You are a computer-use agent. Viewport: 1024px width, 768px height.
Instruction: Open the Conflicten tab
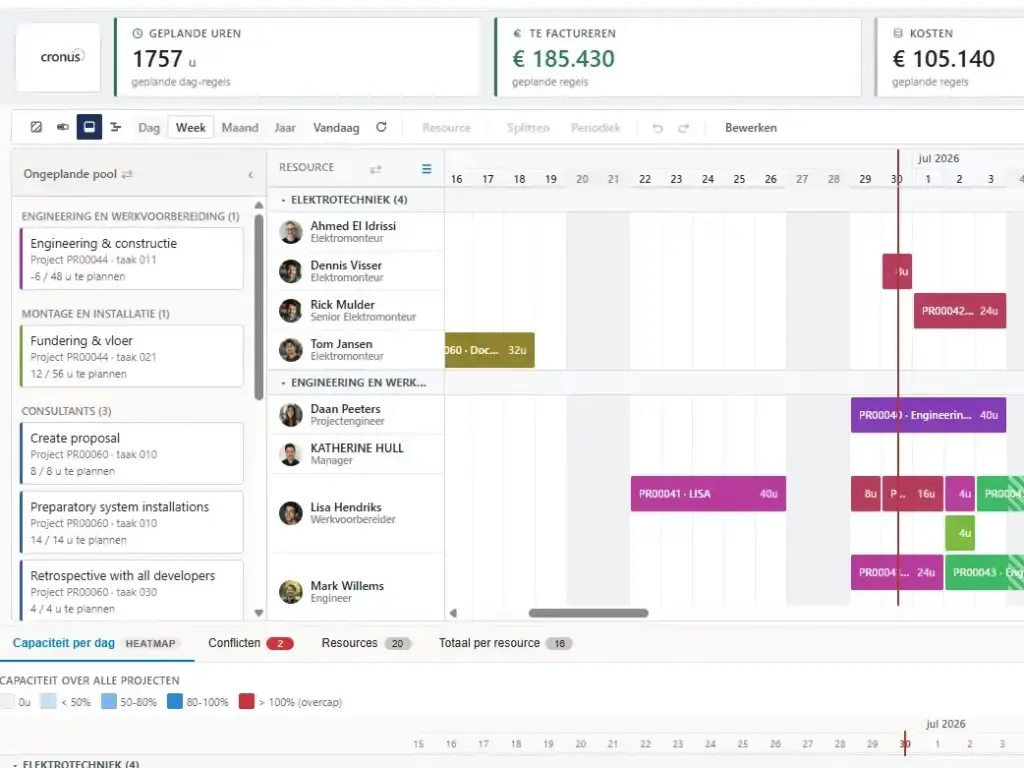[x=250, y=643]
